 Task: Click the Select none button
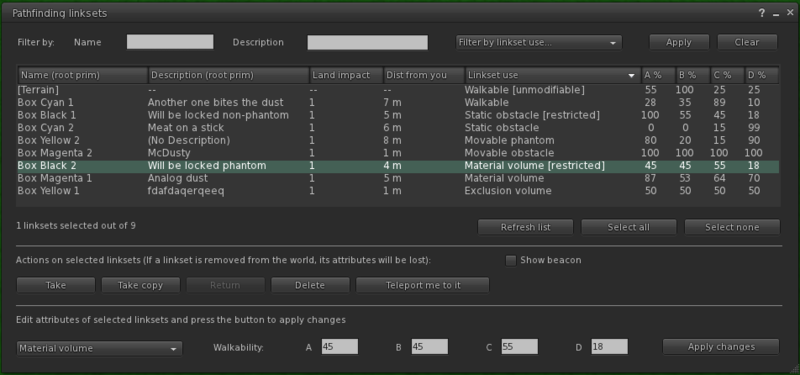coord(732,227)
